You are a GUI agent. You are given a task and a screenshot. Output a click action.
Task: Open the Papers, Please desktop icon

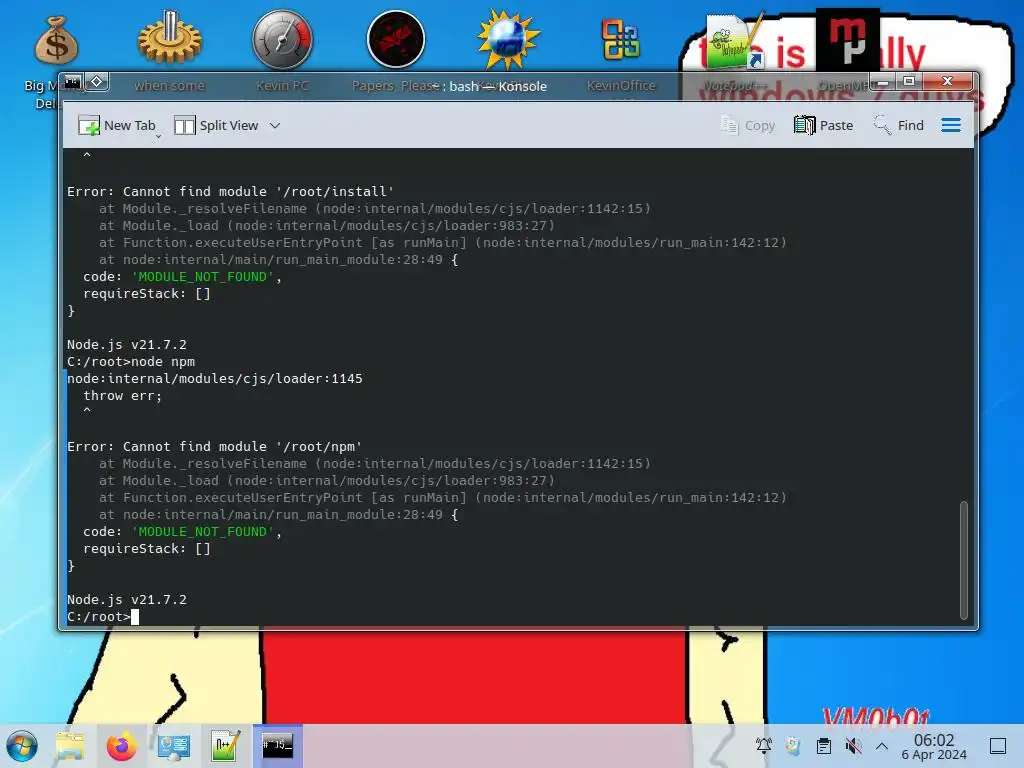[x=396, y=39]
